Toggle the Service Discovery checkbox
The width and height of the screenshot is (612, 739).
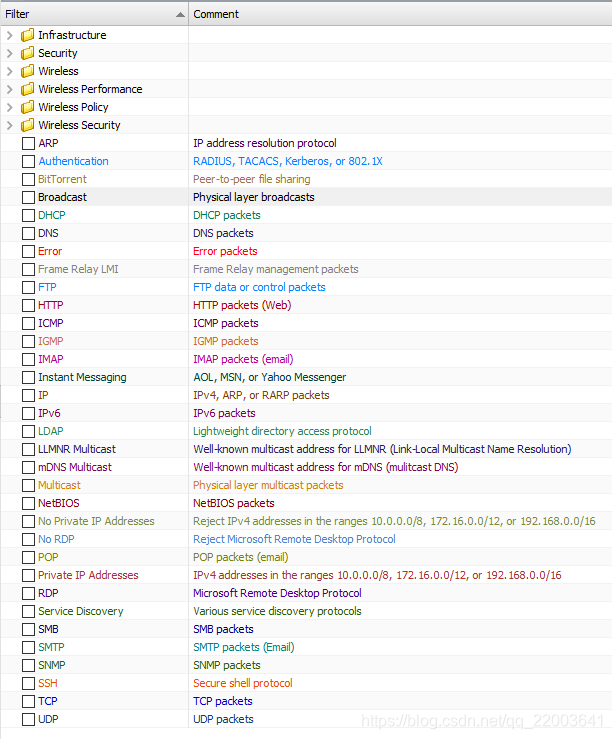coord(28,611)
